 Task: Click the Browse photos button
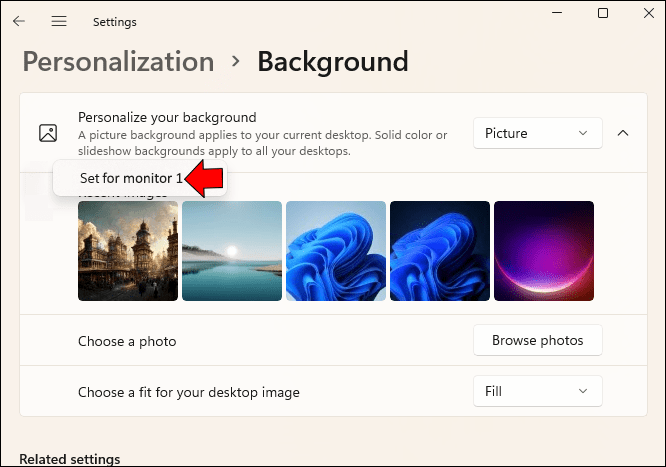coord(537,341)
